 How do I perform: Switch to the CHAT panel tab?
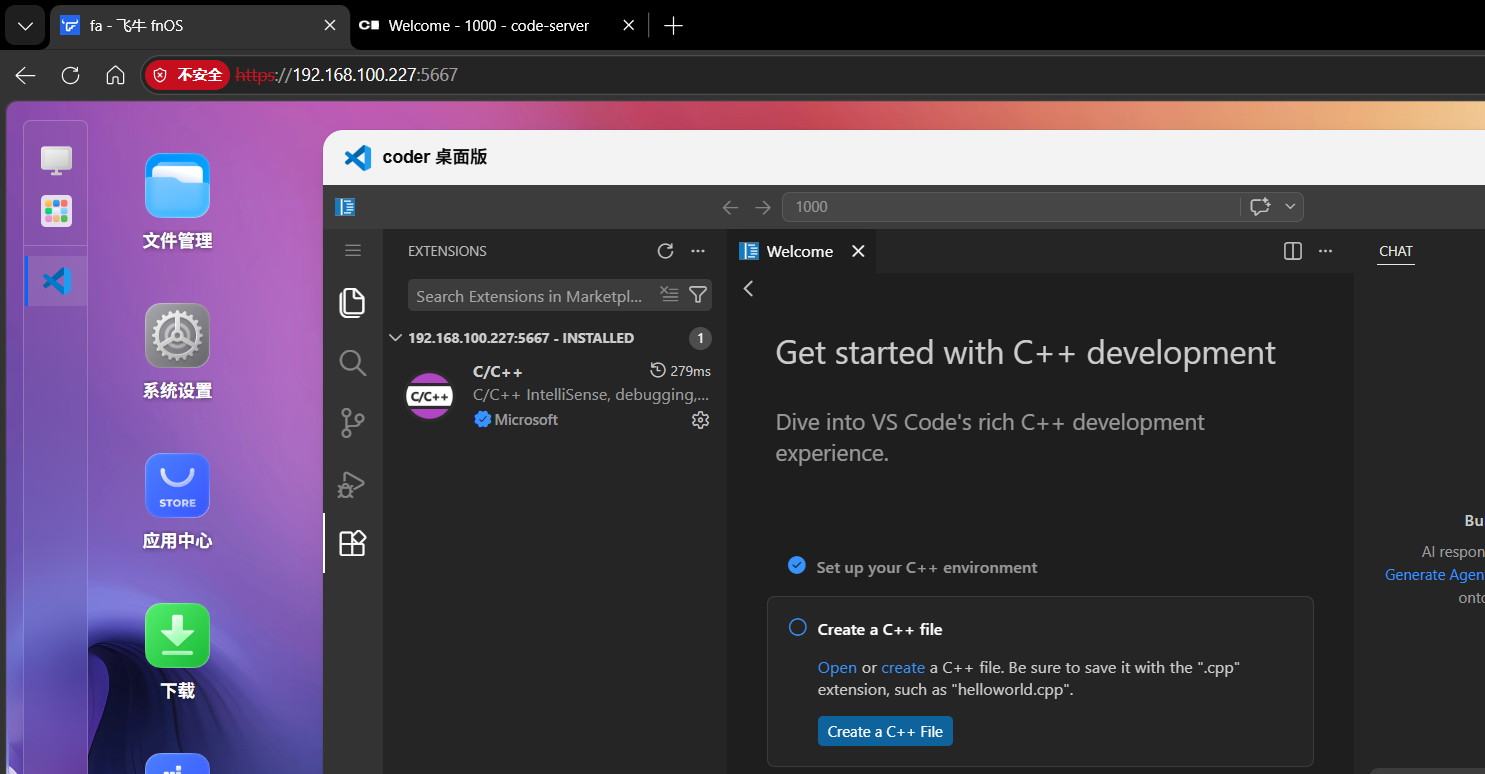click(1396, 251)
